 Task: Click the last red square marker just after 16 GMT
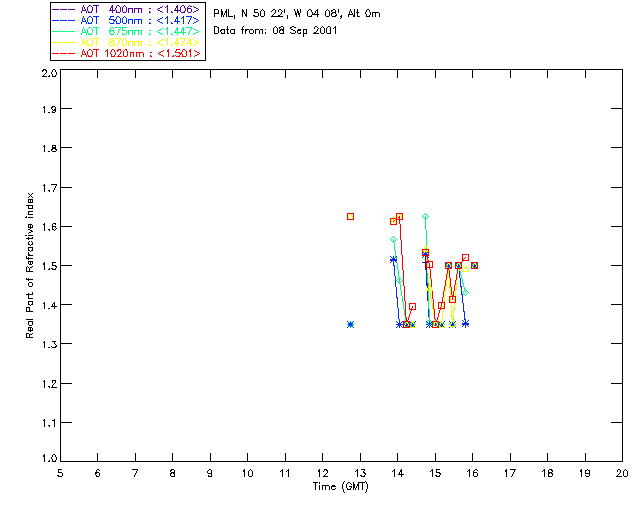[474, 265]
